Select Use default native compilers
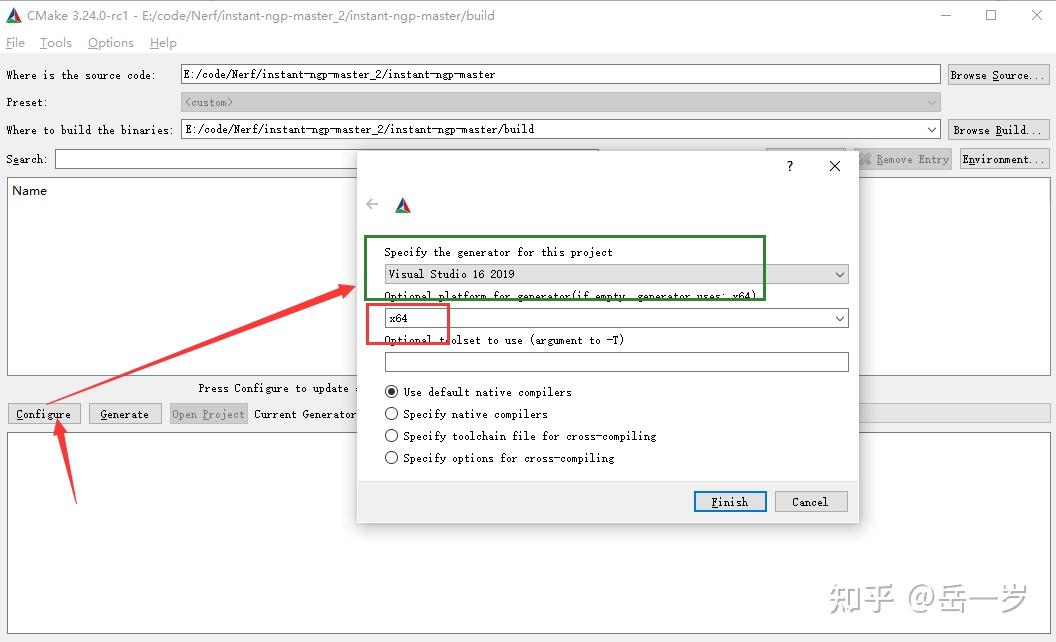 pos(391,391)
